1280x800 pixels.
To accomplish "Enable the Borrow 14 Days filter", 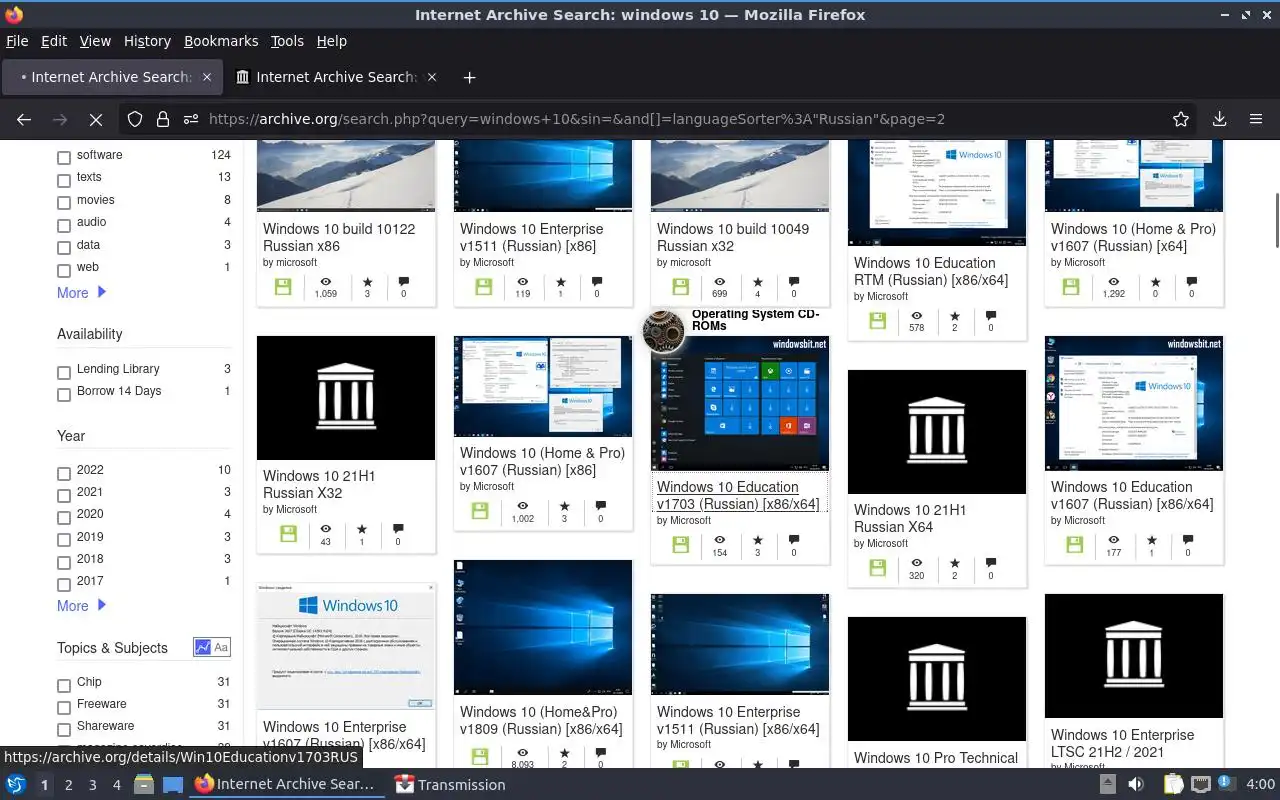I will (x=64, y=394).
